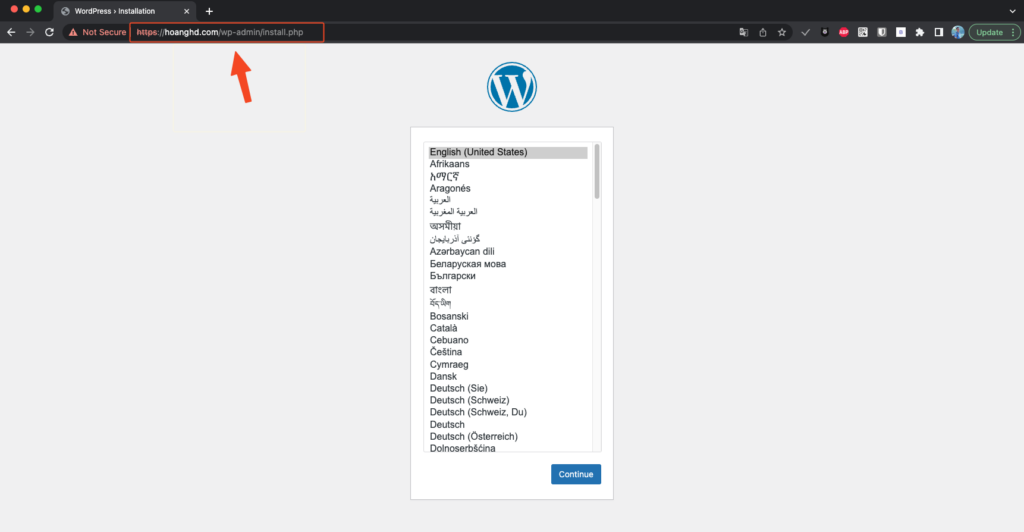Viewport: 1024px width, 532px height.
Task: Pick Cebuano from the language list
Action: (449, 340)
